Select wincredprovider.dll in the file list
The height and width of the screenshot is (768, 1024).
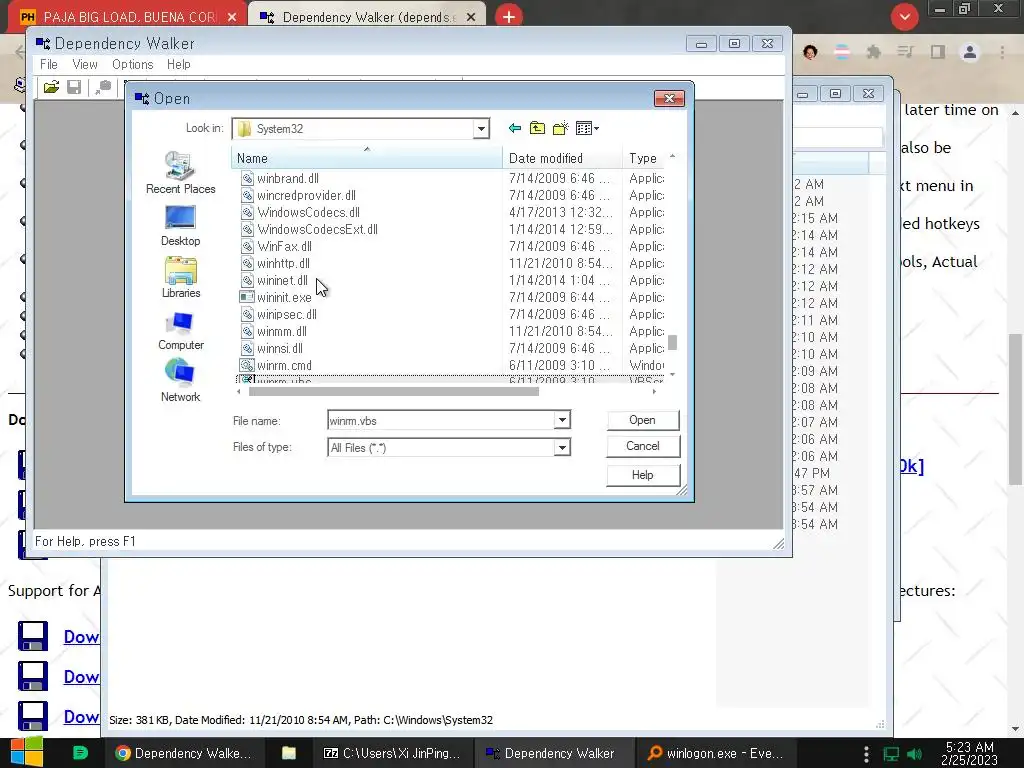pos(306,195)
